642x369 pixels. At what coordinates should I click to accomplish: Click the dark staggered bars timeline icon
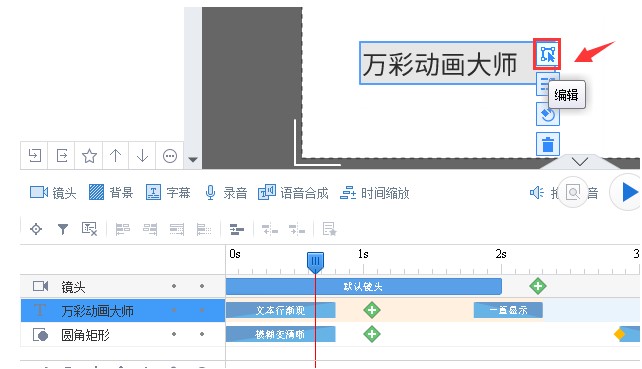[x=237, y=229]
